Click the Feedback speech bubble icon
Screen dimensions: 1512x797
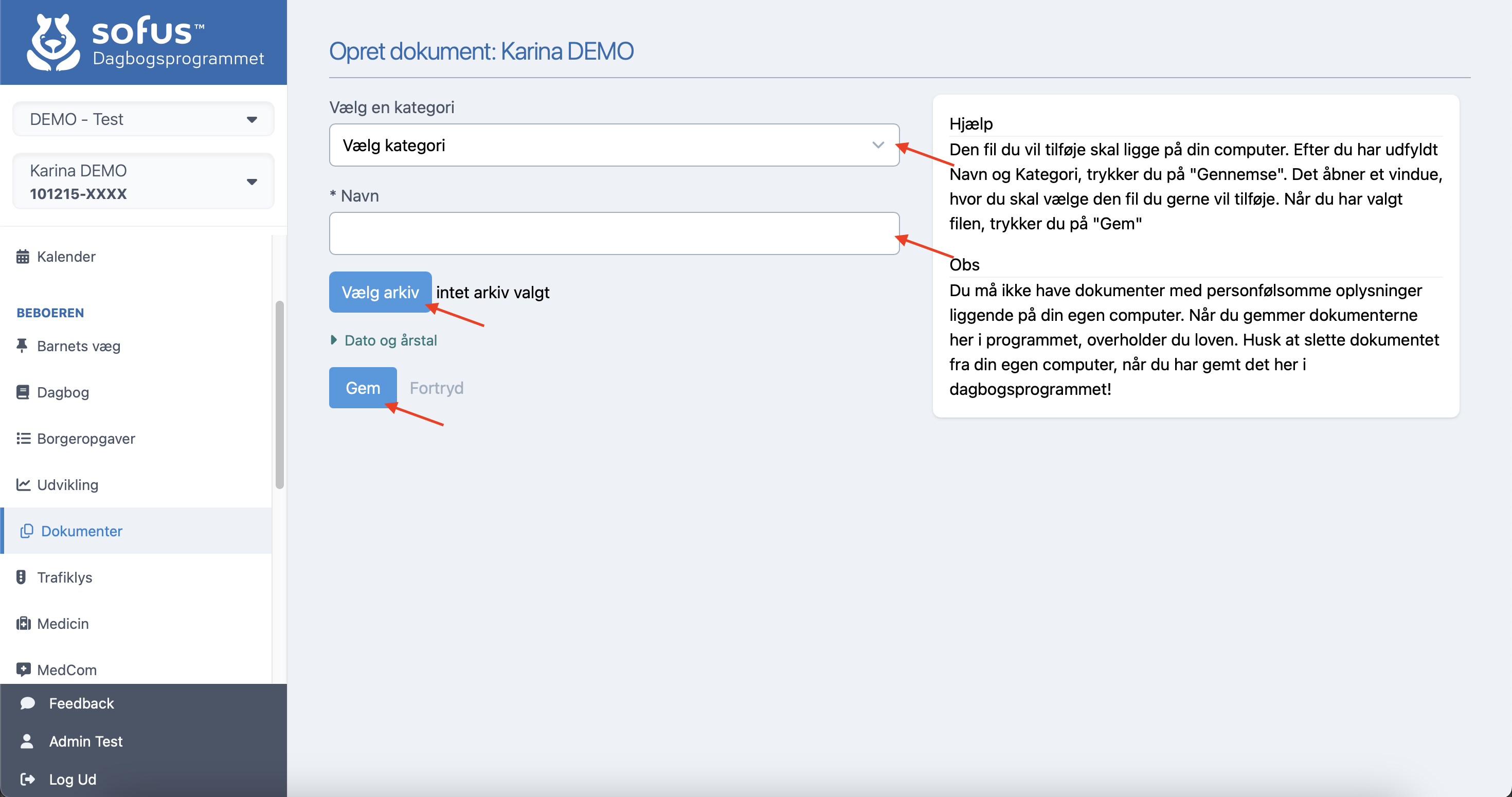pos(27,703)
